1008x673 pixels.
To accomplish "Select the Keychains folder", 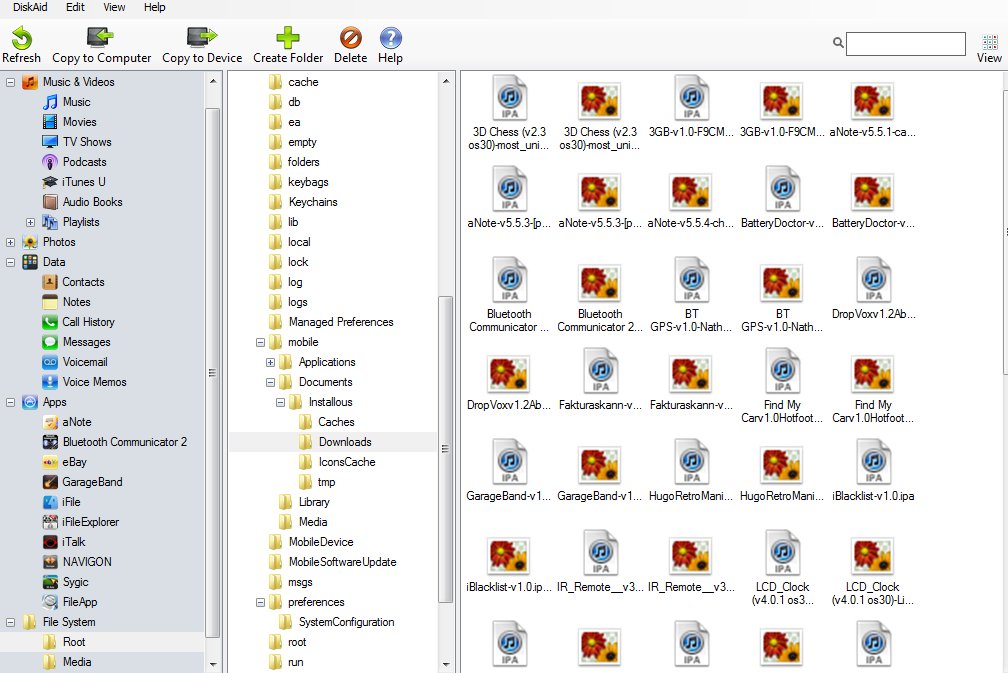I will 313,201.
